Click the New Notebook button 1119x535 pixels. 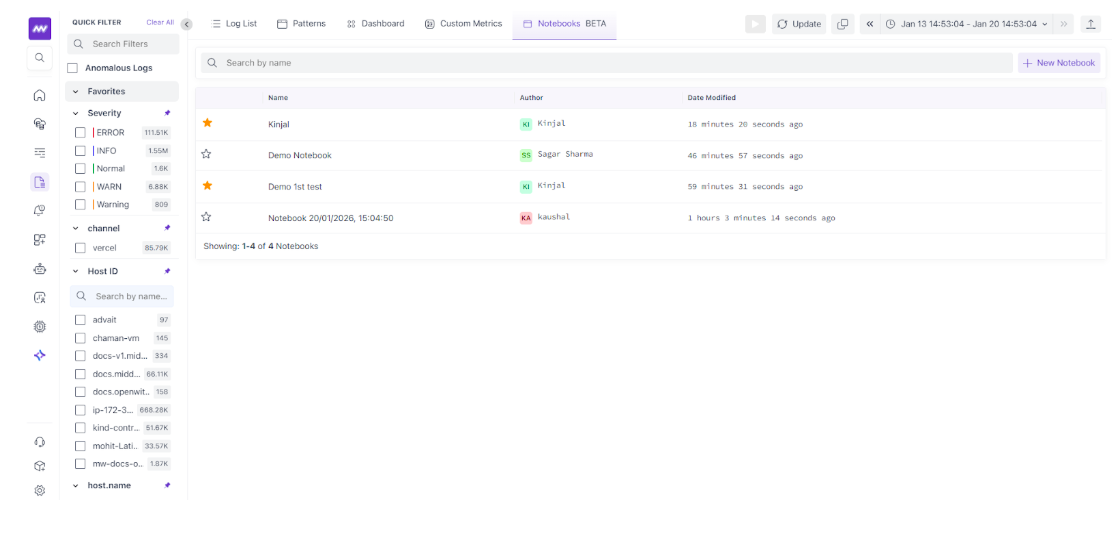pos(1059,63)
